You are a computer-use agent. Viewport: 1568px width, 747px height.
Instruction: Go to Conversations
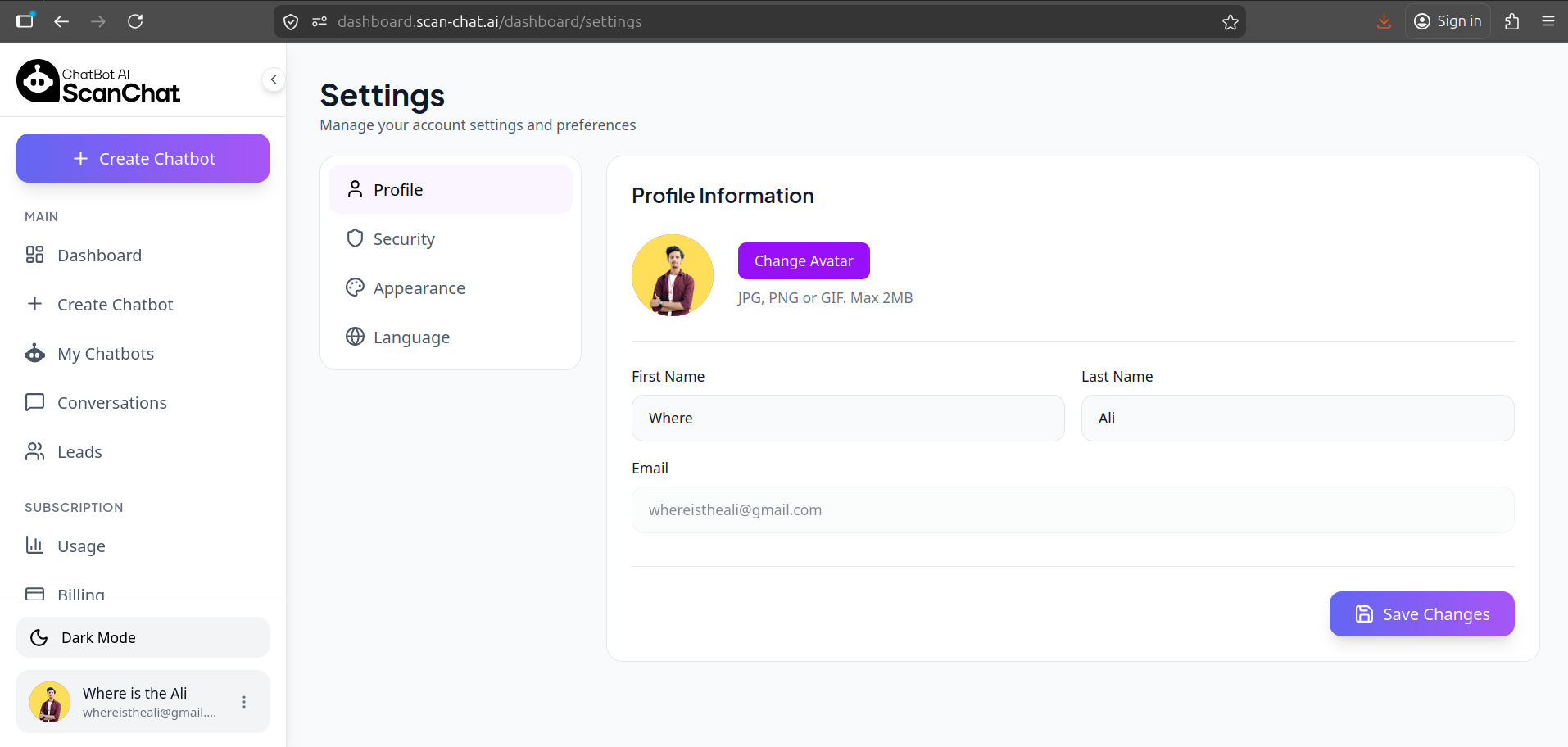click(143, 403)
